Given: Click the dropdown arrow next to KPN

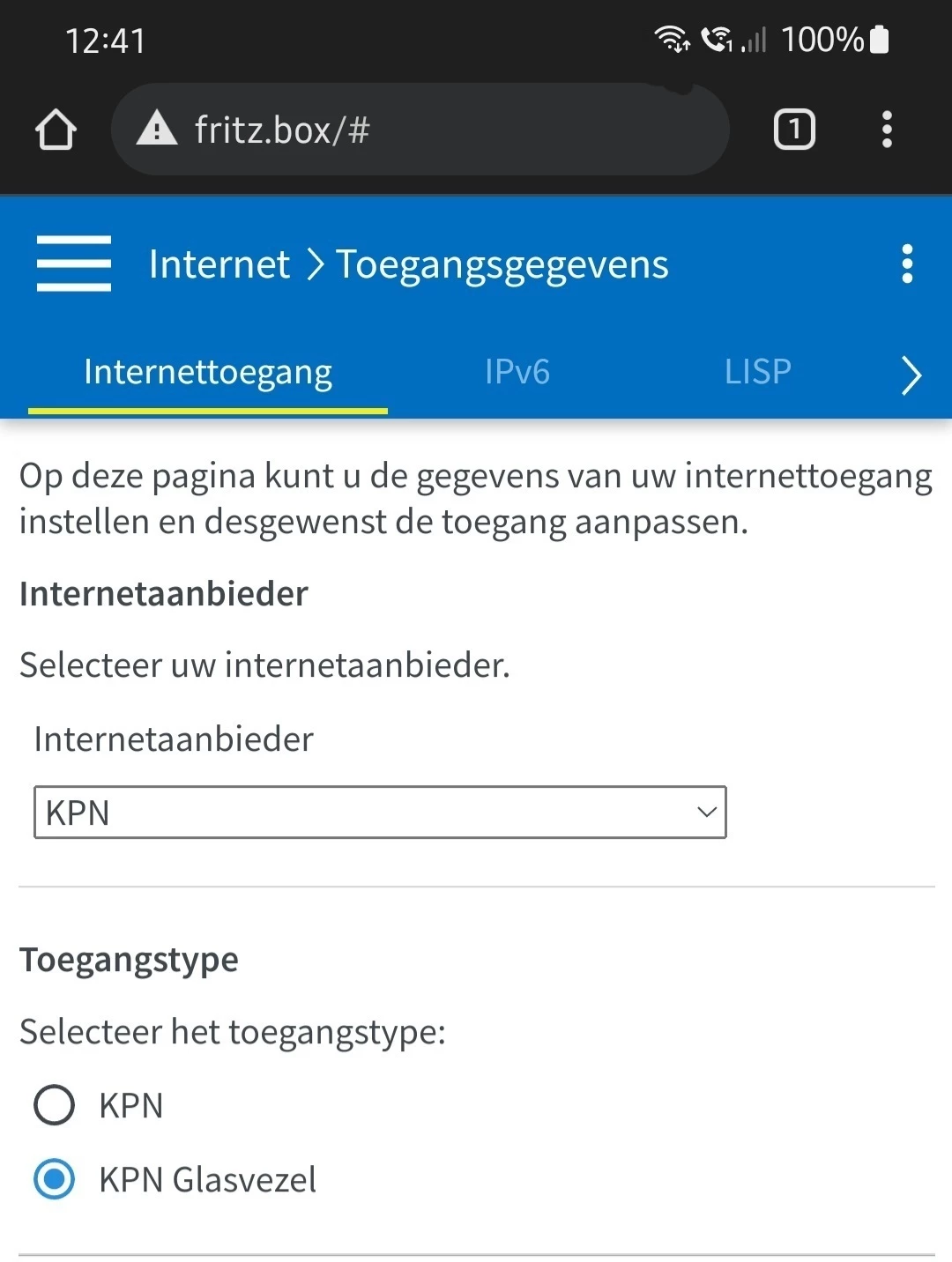Looking at the screenshot, I should pyautogui.click(x=706, y=812).
